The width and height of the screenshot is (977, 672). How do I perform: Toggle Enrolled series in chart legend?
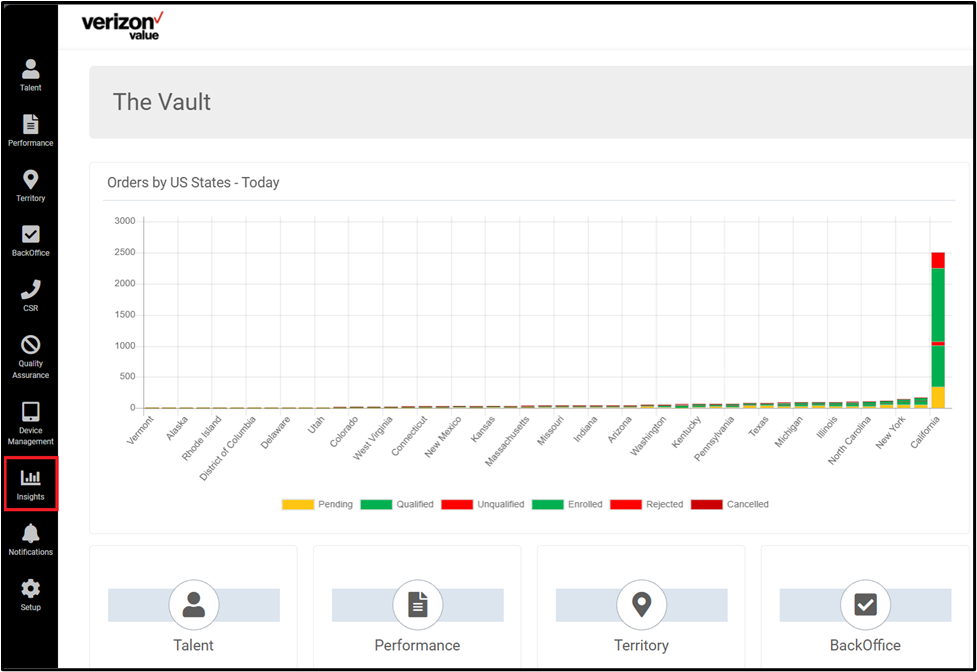point(567,504)
